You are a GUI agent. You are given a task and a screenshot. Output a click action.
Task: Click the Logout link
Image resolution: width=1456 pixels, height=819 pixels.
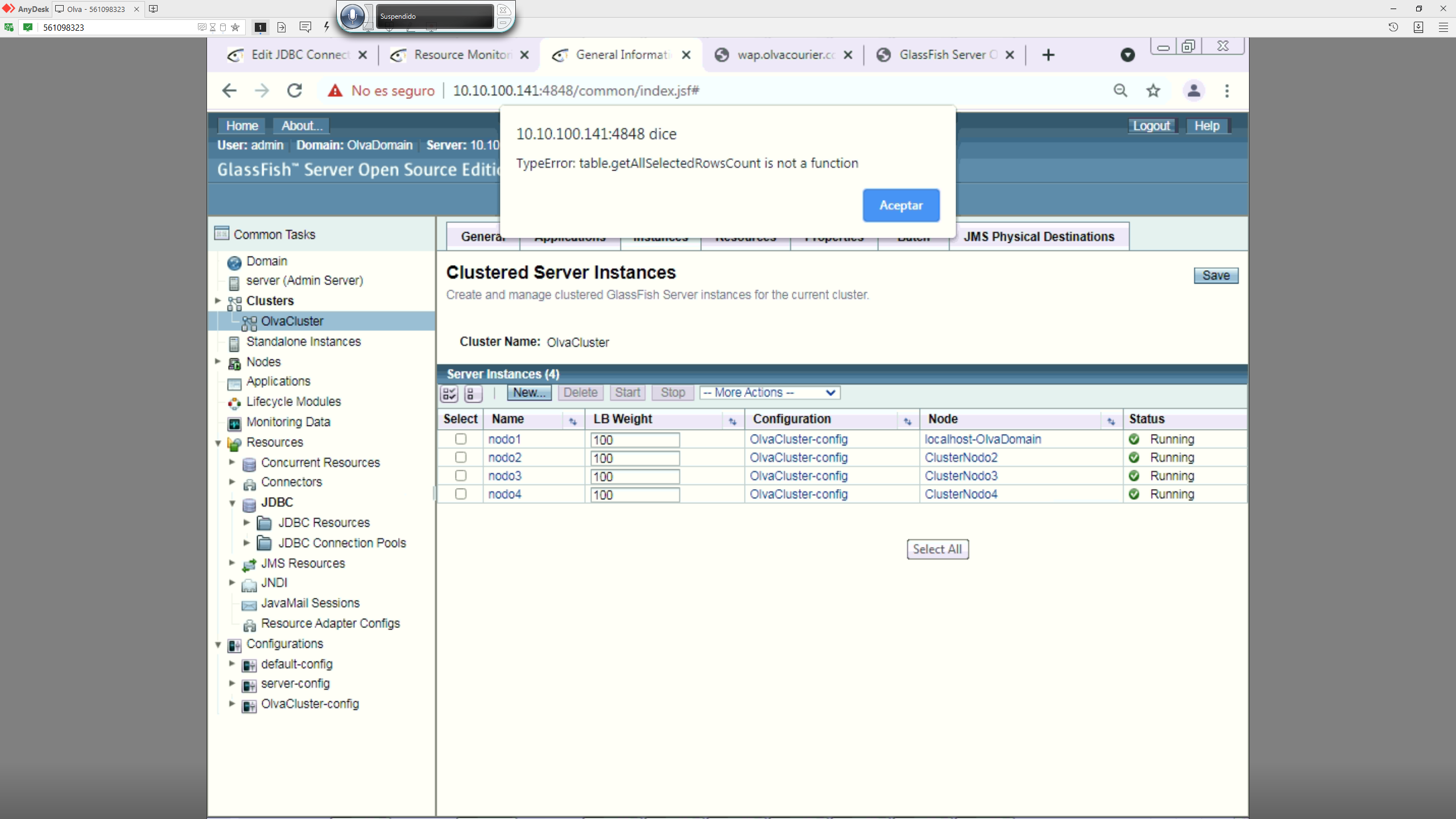click(1151, 125)
